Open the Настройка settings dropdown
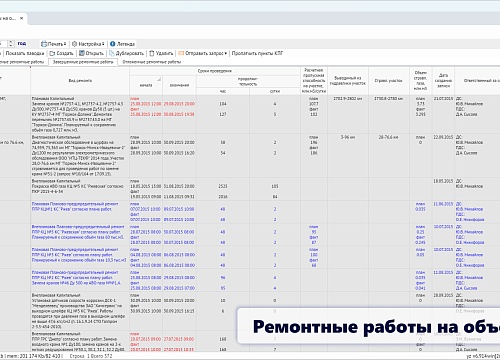Screen dimensions: 500x360 pos(88,44)
